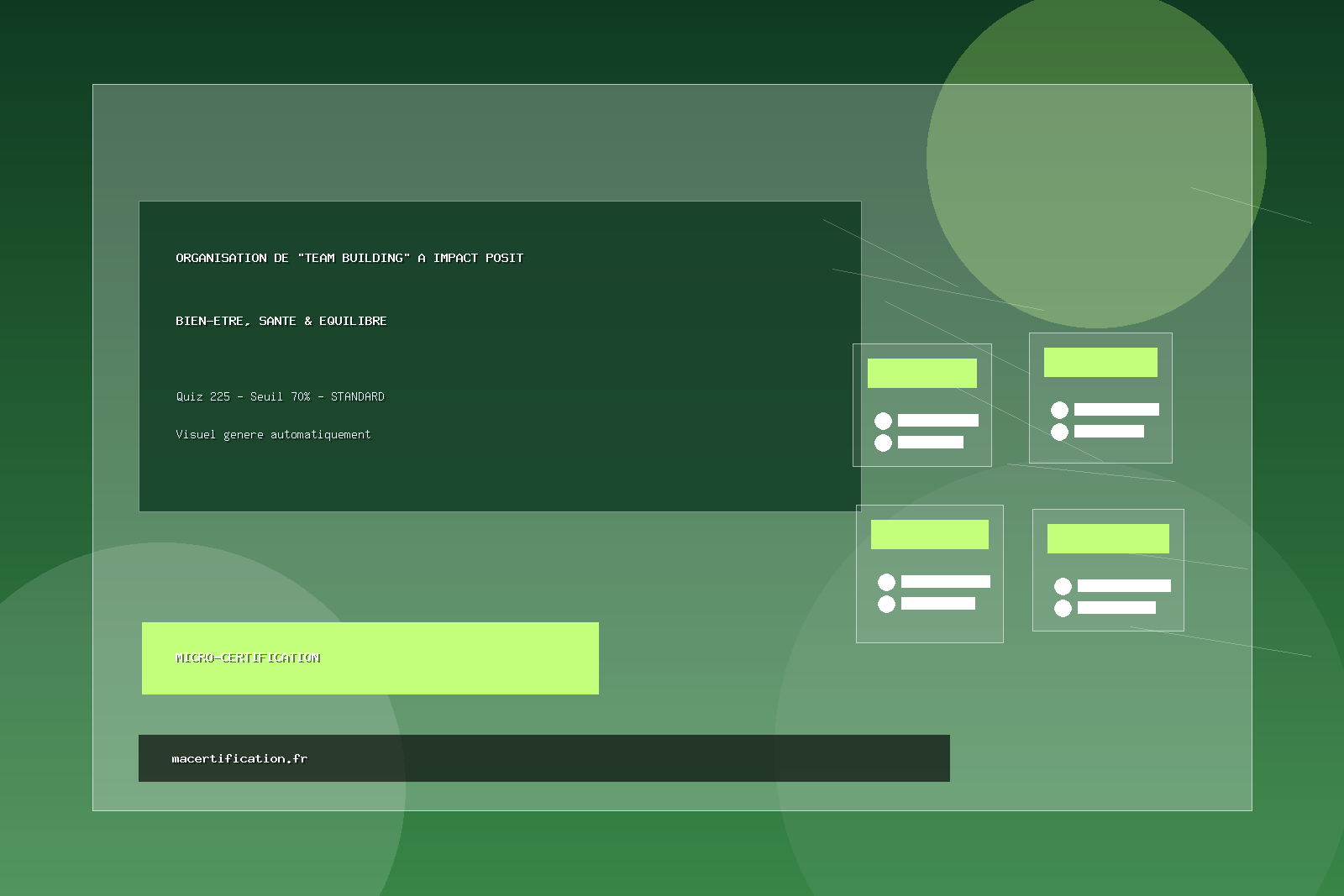Open the macertification.fr link
This screenshot has width=1344, height=896.
click(x=239, y=758)
